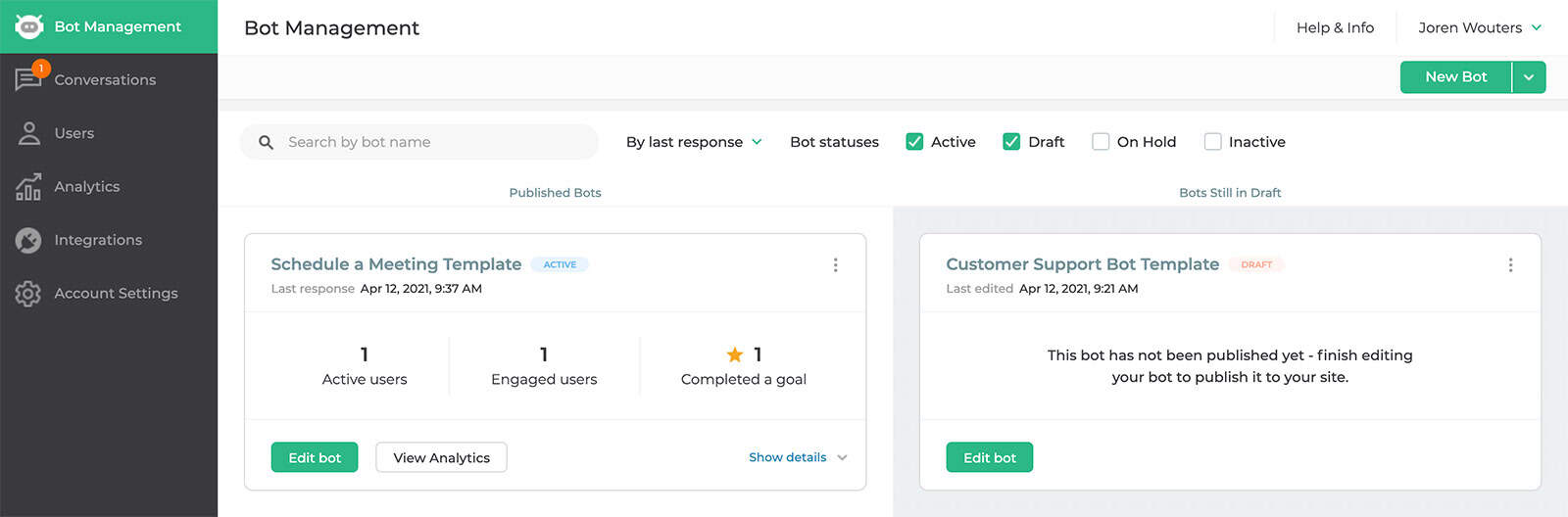Uncheck the Active status checkbox
The height and width of the screenshot is (517, 1568).
point(914,141)
